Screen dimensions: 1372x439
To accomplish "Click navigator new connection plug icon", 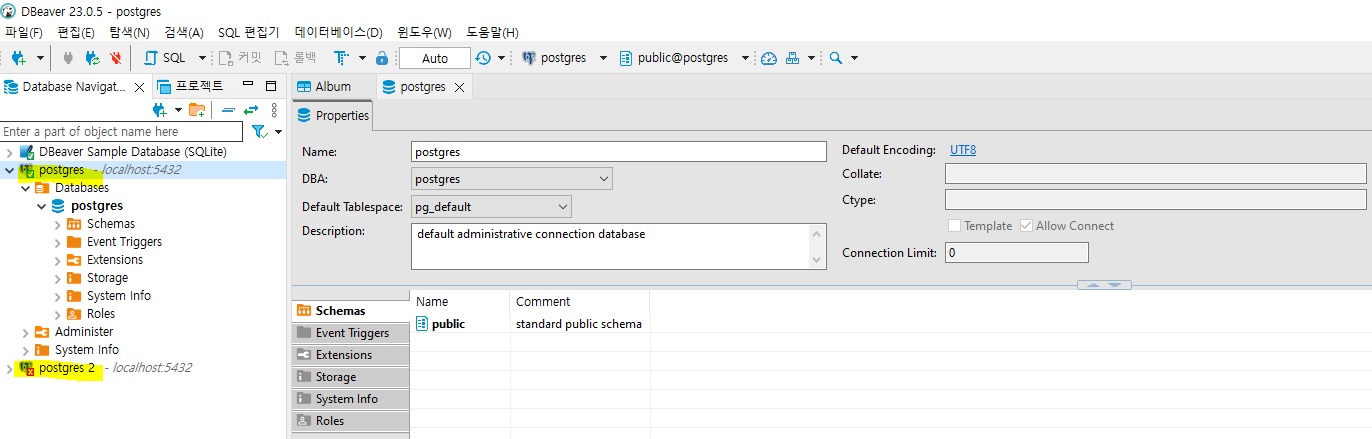I will click(x=159, y=109).
